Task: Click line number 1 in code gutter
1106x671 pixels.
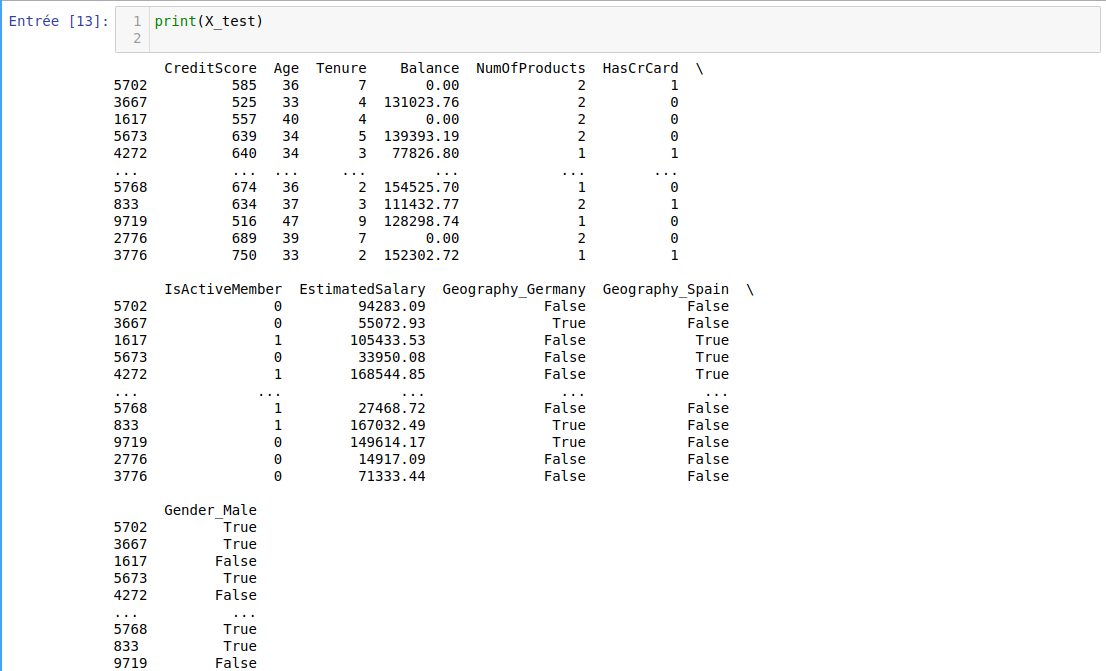Action: (137, 21)
